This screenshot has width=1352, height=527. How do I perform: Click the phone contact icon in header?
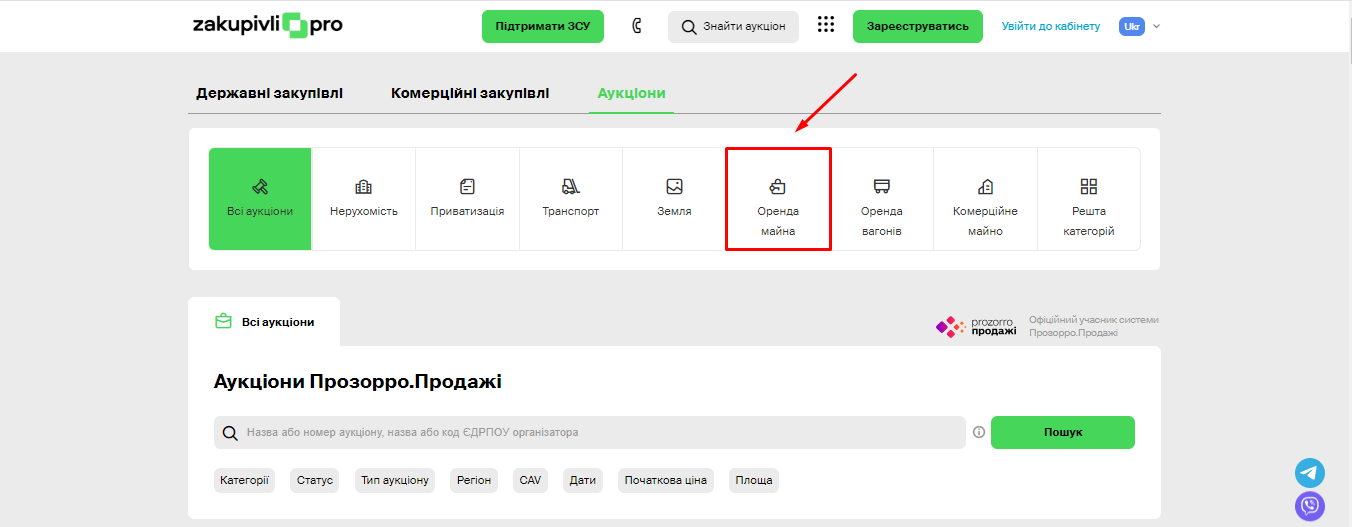click(x=636, y=26)
